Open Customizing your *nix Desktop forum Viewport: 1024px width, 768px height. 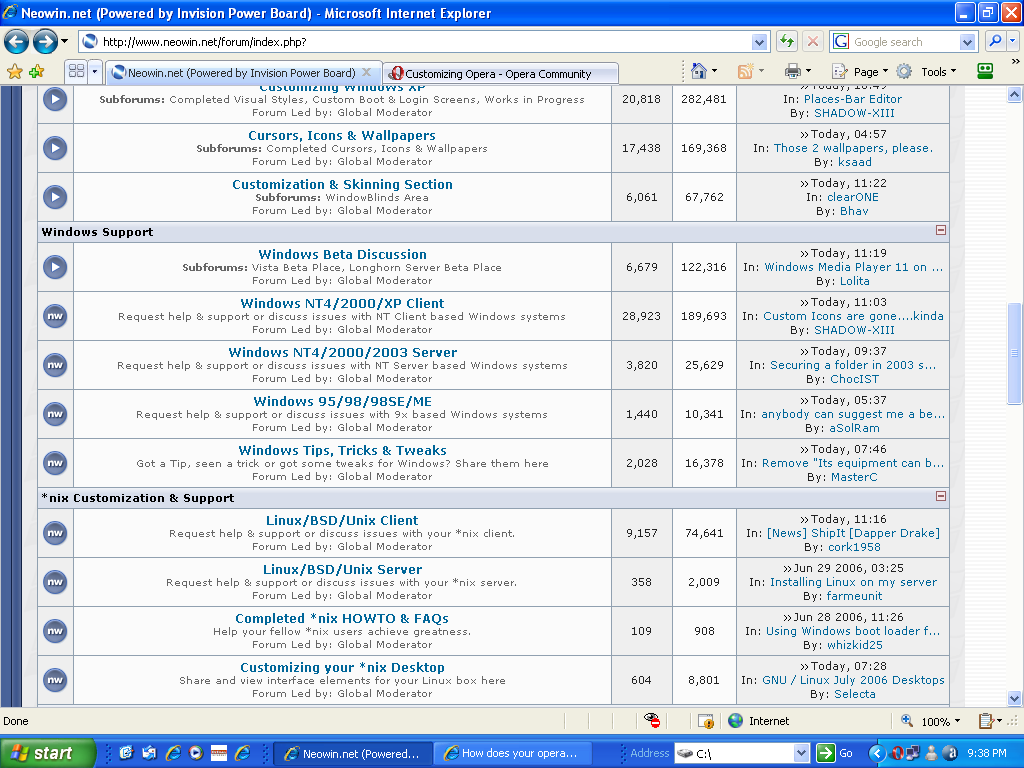click(342, 667)
